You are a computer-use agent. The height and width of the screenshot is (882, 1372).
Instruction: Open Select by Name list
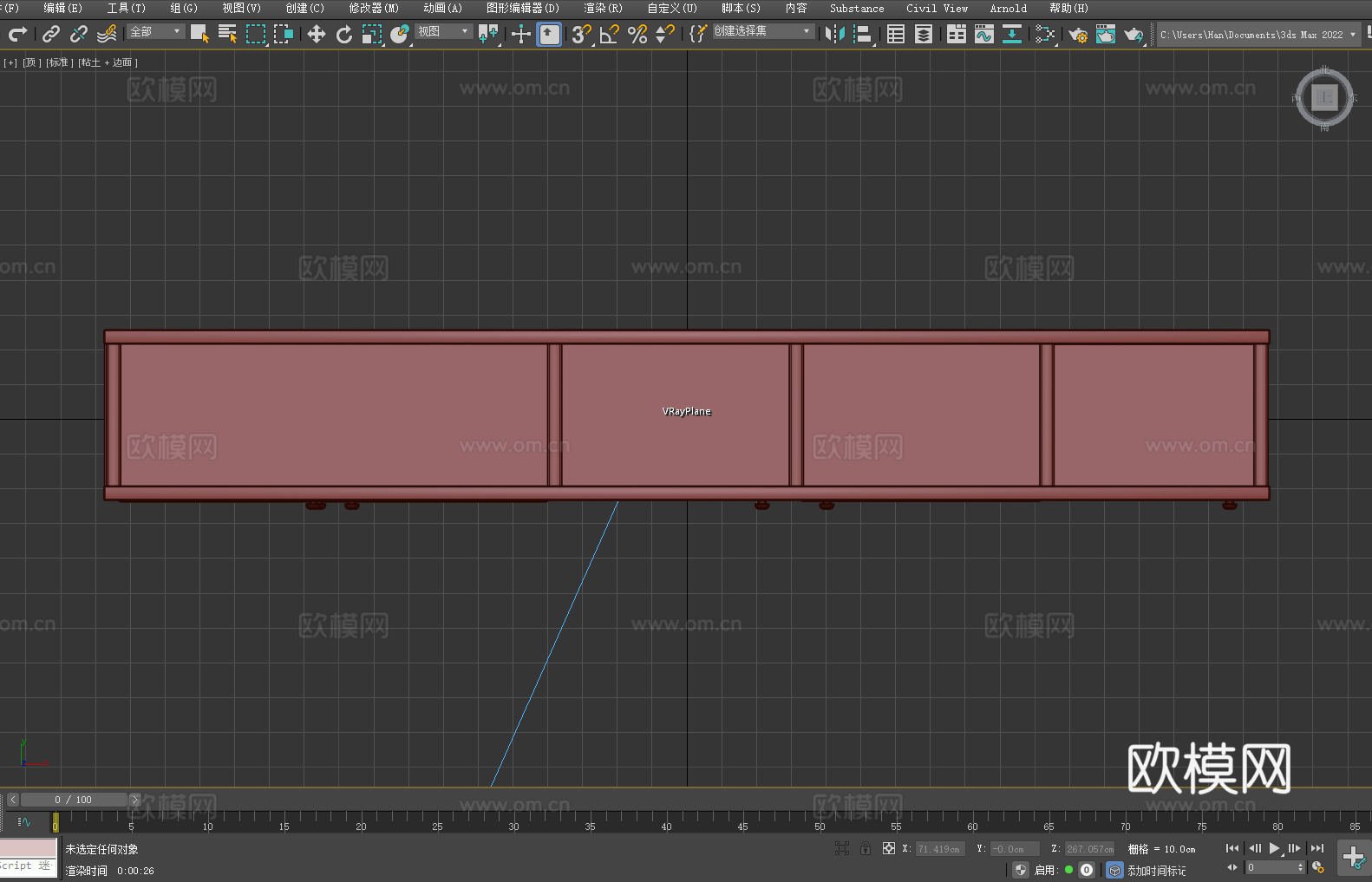point(227,34)
